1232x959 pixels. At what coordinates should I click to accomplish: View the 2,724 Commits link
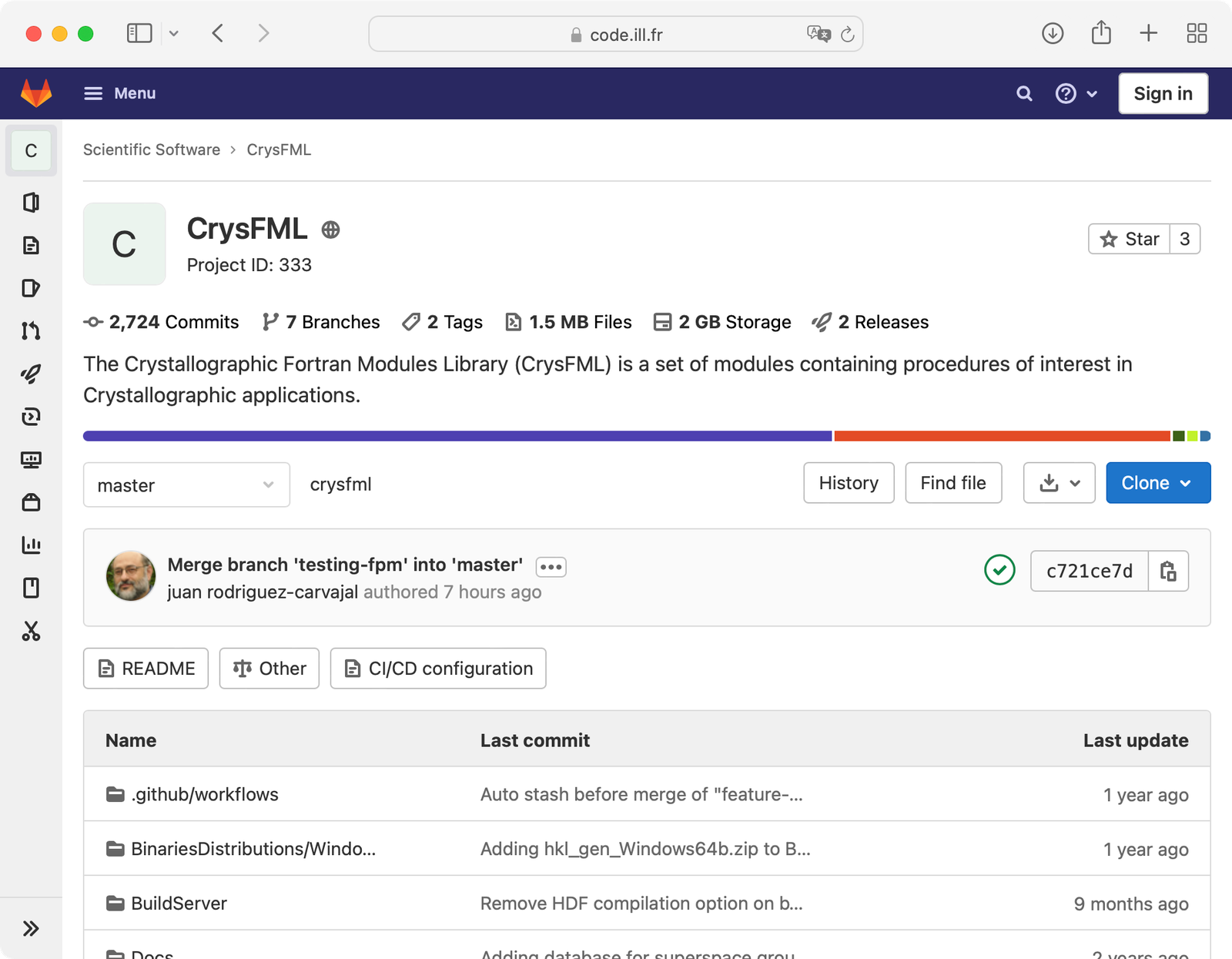(161, 322)
